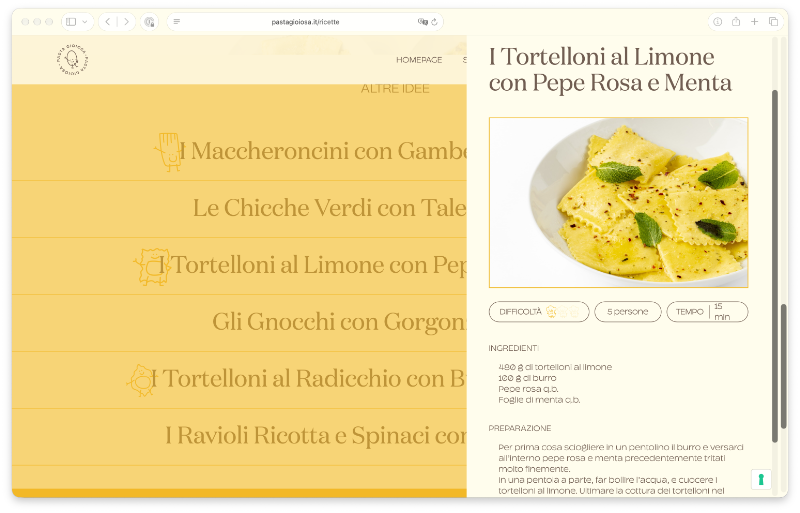Toggle the Safari sidebar button
Screen dimensions: 800x513
[71, 22]
